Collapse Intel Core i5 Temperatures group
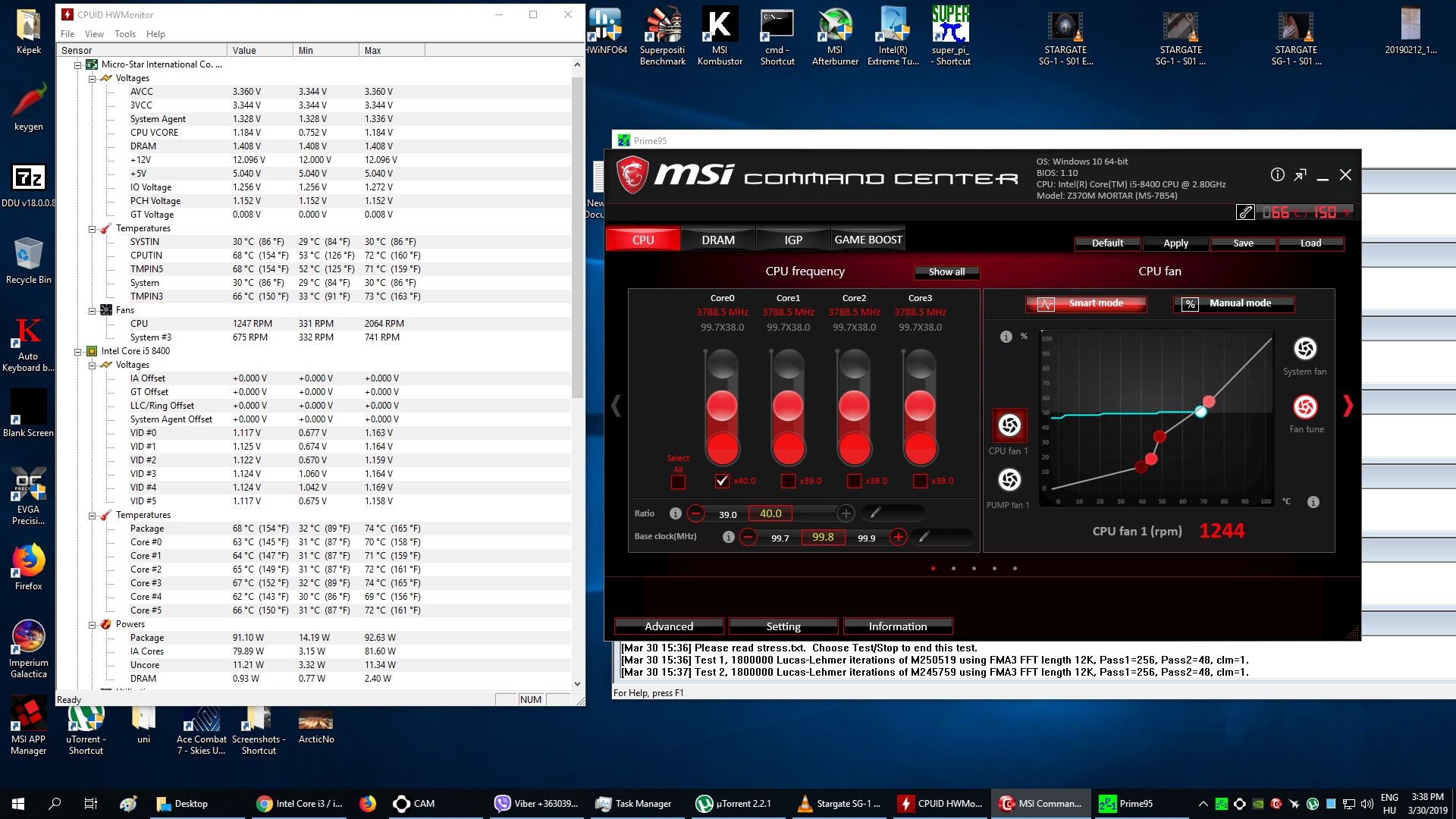Viewport: 1456px width, 819px height. coord(93,516)
